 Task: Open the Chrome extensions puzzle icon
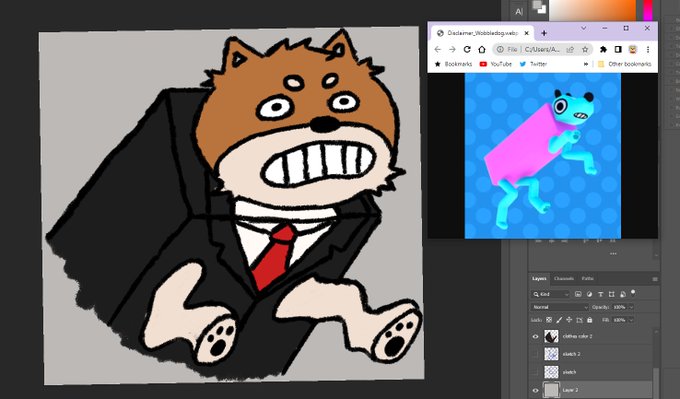[603, 49]
